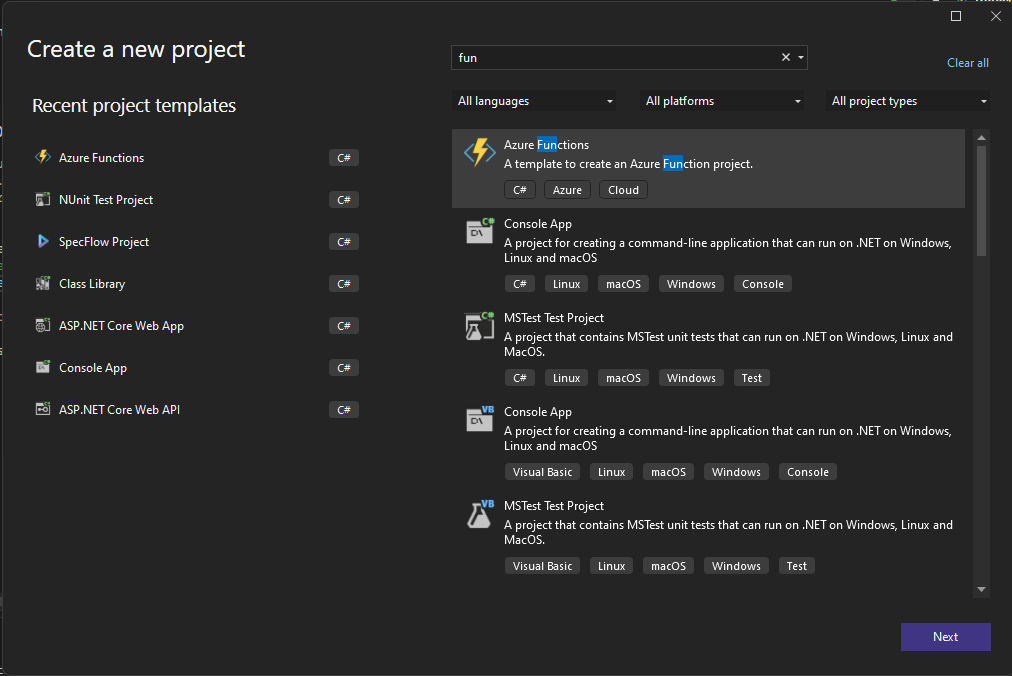Select Console App from recent project templates

tap(93, 368)
